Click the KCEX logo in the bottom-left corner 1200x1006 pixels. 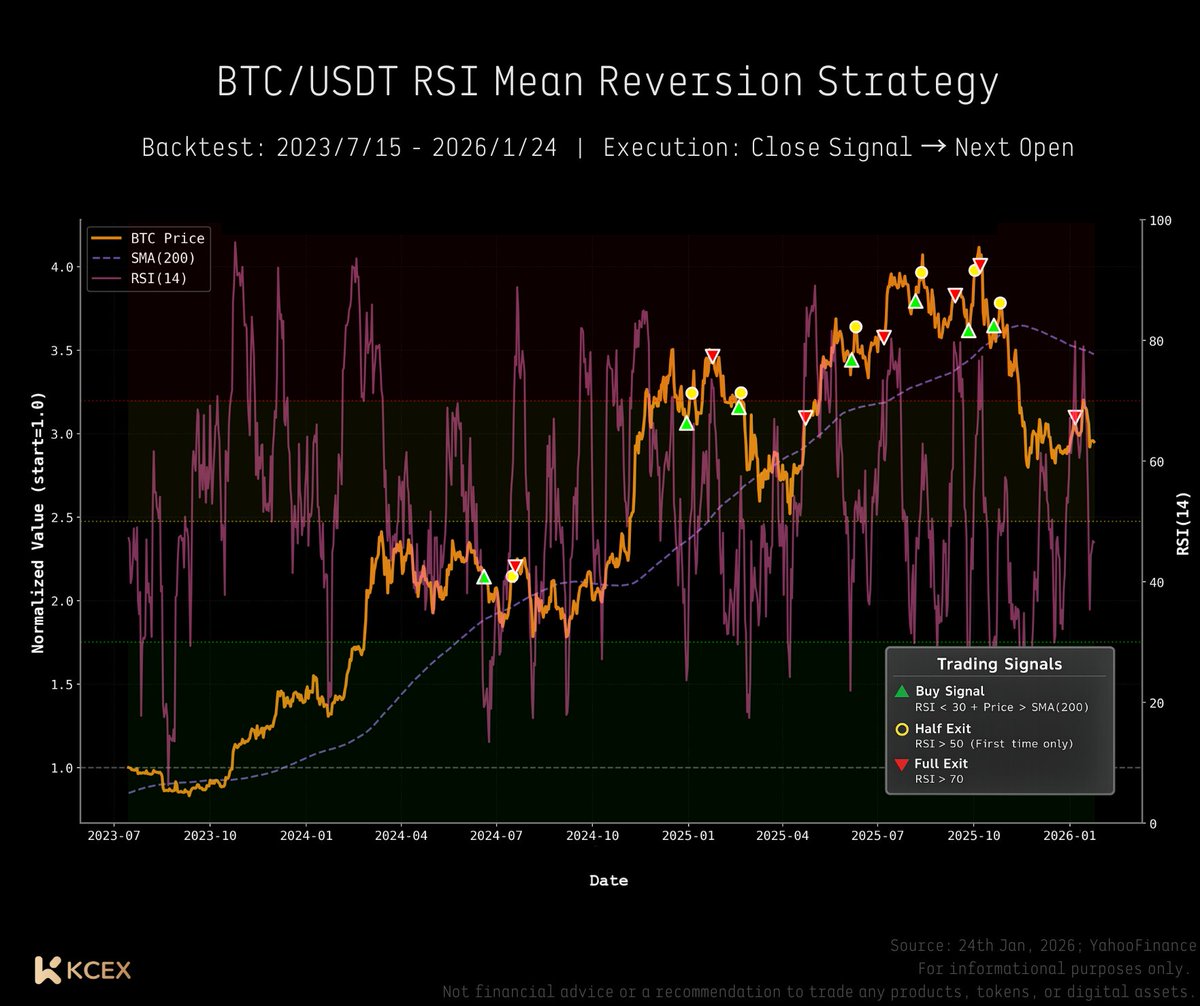click(83, 969)
